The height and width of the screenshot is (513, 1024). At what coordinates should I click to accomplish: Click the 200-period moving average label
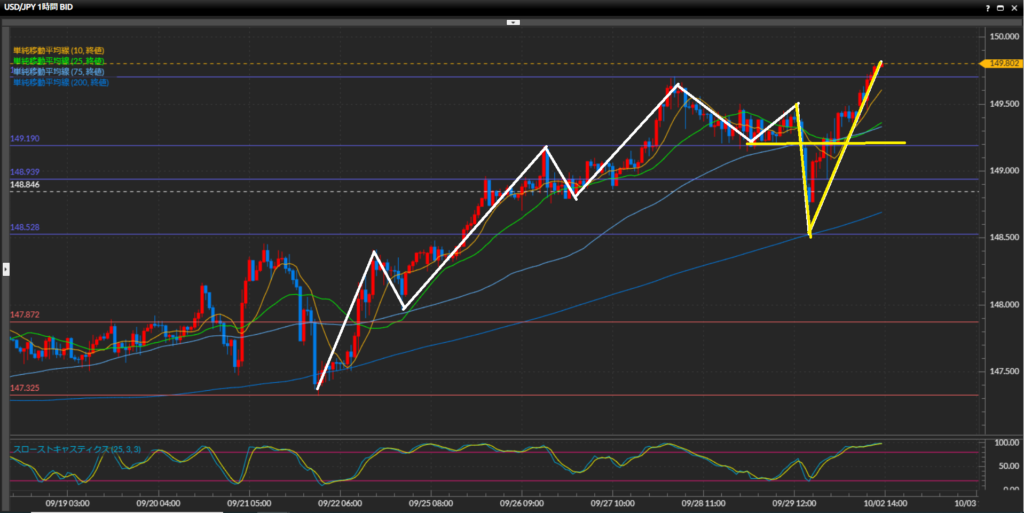(60, 82)
